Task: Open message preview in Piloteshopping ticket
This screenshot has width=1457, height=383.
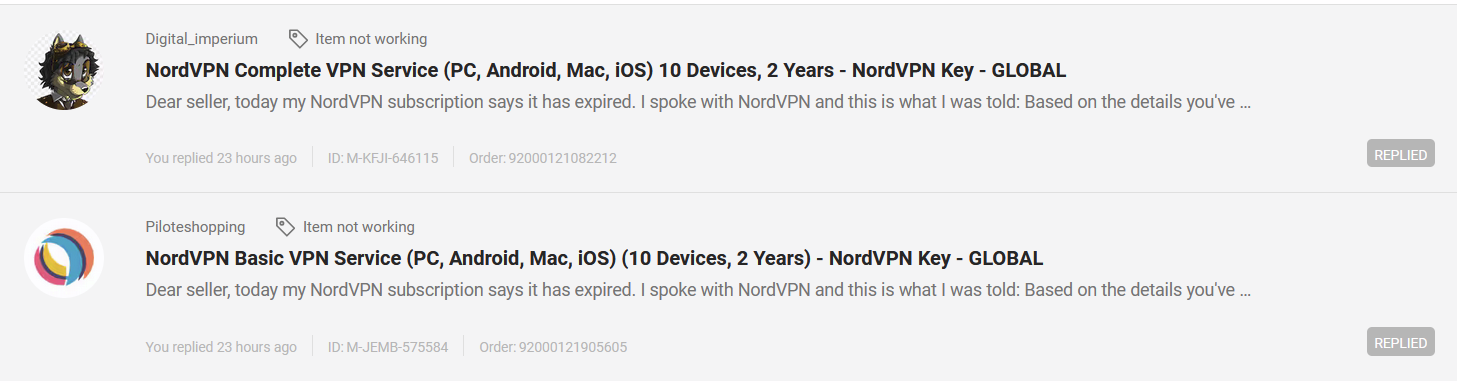Action: click(x=698, y=290)
